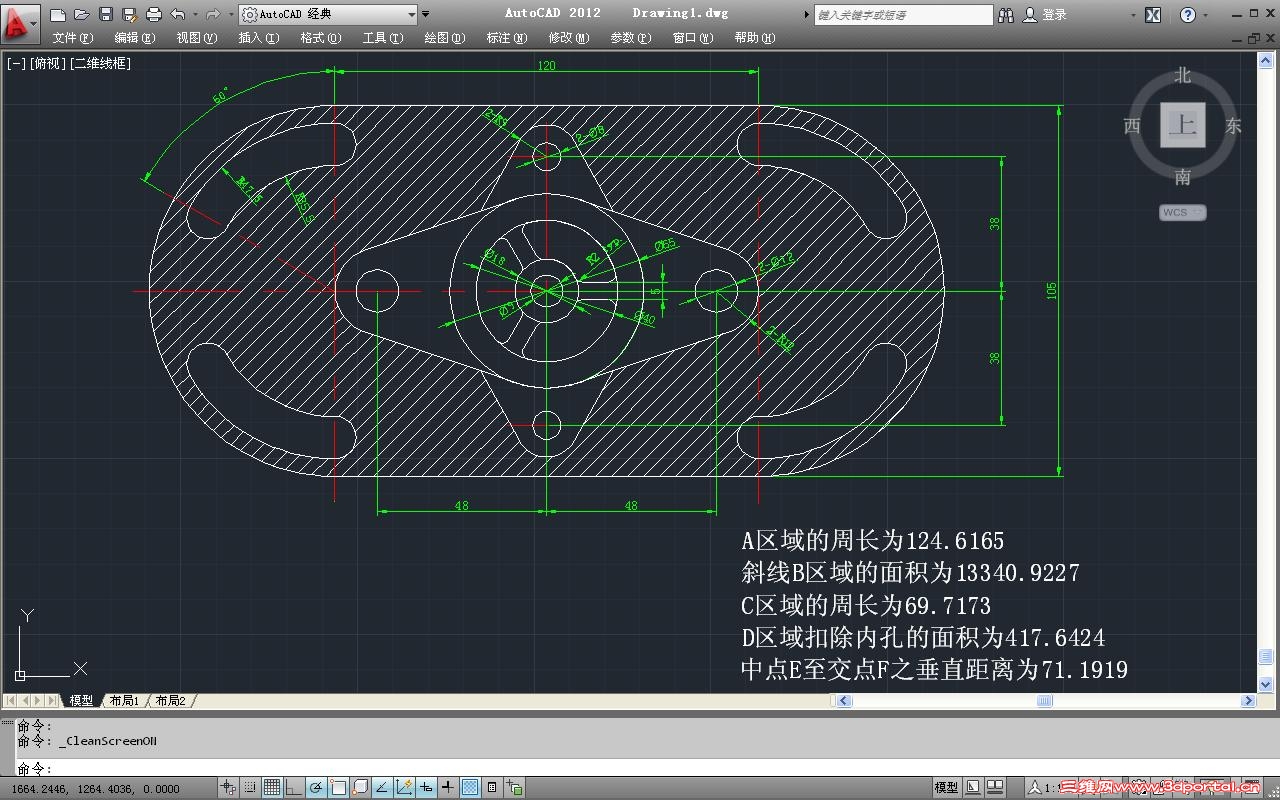The width and height of the screenshot is (1280, 800).
Task: Redo the last undone action
Action: (212, 14)
